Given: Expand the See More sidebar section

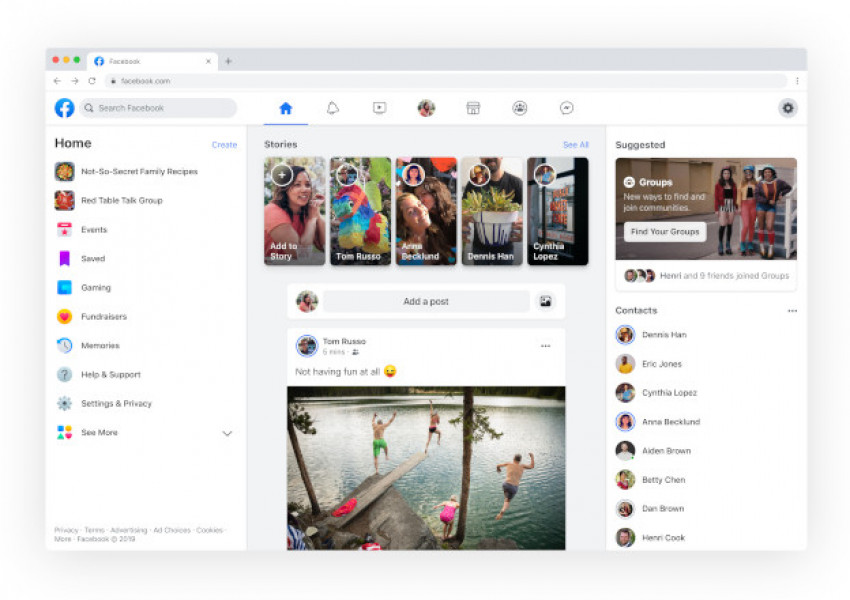Looking at the screenshot, I should coord(227,433).
